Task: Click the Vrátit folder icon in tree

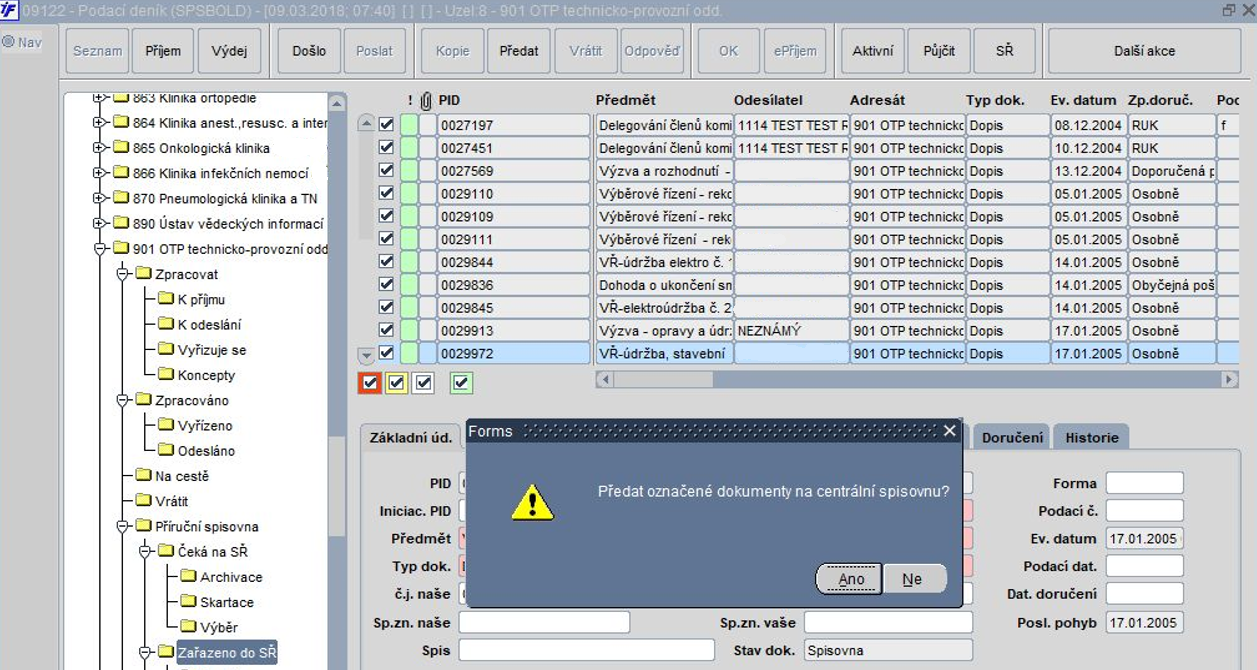Action: [x=143, y=501]
